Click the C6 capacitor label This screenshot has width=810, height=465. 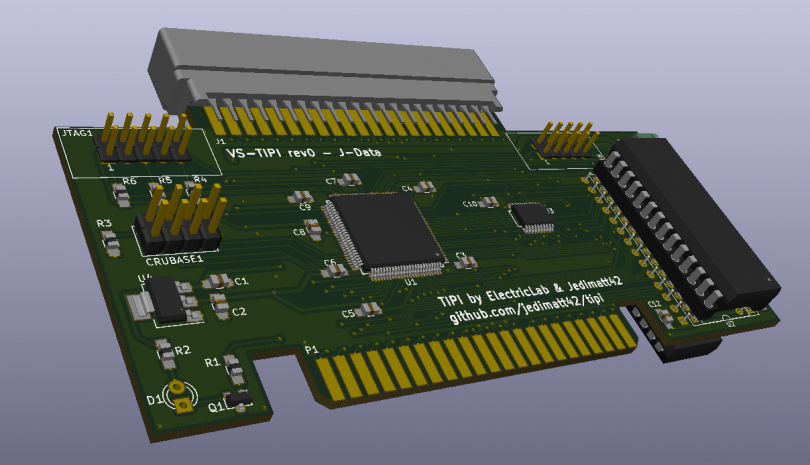coord(330,263)
